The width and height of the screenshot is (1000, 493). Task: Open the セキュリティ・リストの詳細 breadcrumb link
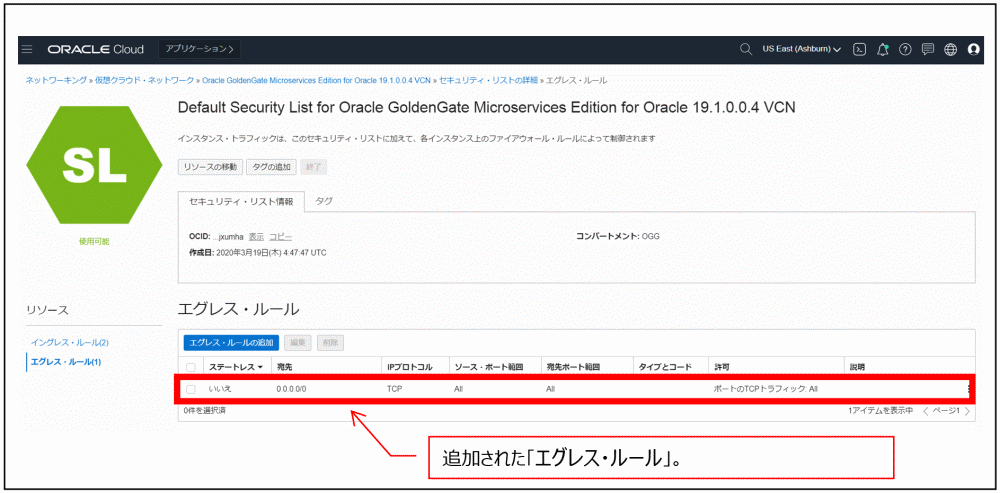pos(489,80)
